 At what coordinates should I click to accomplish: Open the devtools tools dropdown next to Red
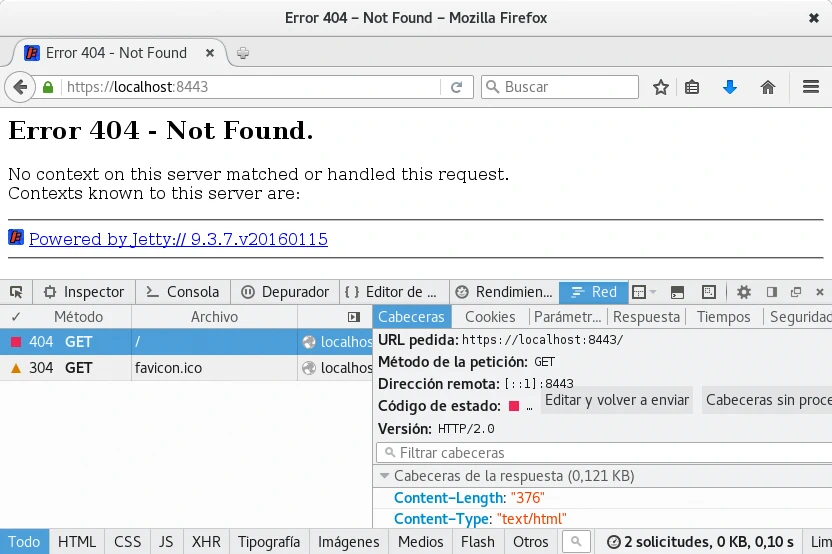tap(645, 292)
